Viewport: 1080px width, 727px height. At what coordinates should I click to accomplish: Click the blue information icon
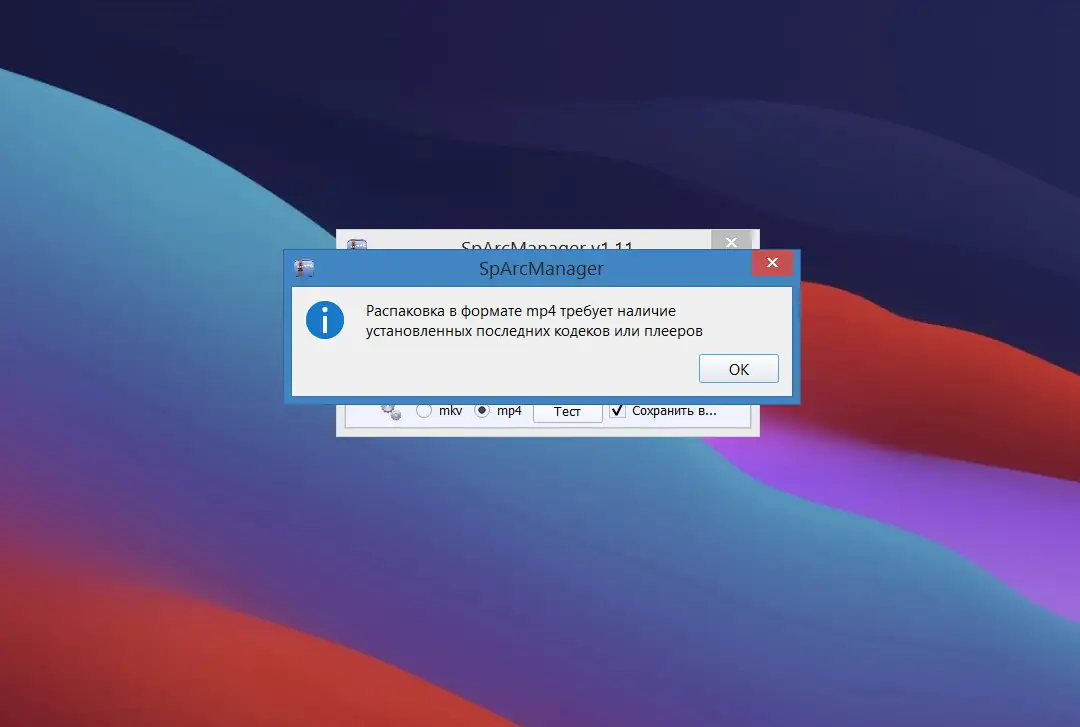point(325,320)
